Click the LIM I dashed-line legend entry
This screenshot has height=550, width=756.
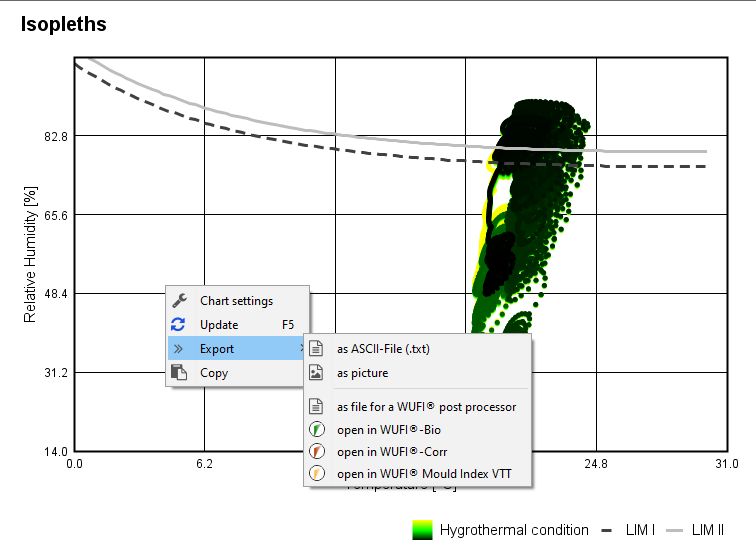click(x=629, y=530)
